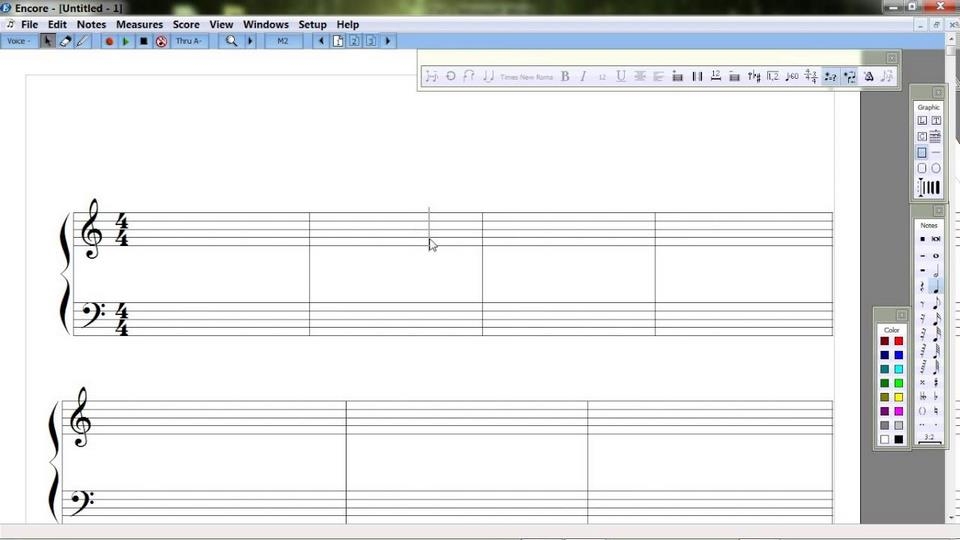The width and height of the screenshot is (960, 540).
Task: Close the floating toolbar palette
Action: (x=891, y=58)
